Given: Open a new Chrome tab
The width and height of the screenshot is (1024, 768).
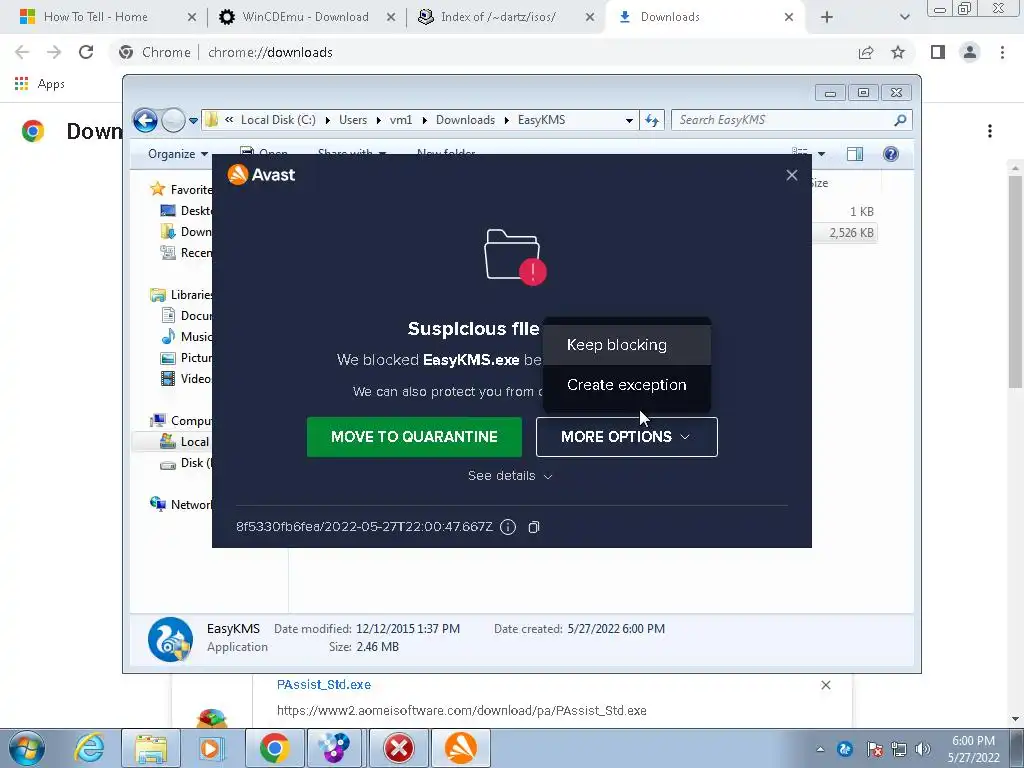Looking at the screenshot, I should [827, 18].
